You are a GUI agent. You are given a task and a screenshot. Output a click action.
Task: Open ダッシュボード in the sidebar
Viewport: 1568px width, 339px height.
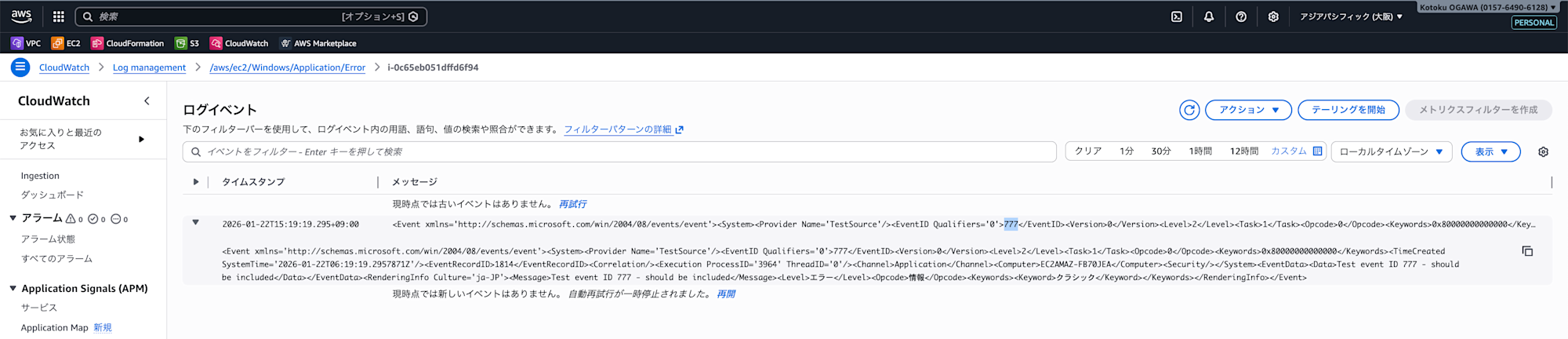coord(52,195)
